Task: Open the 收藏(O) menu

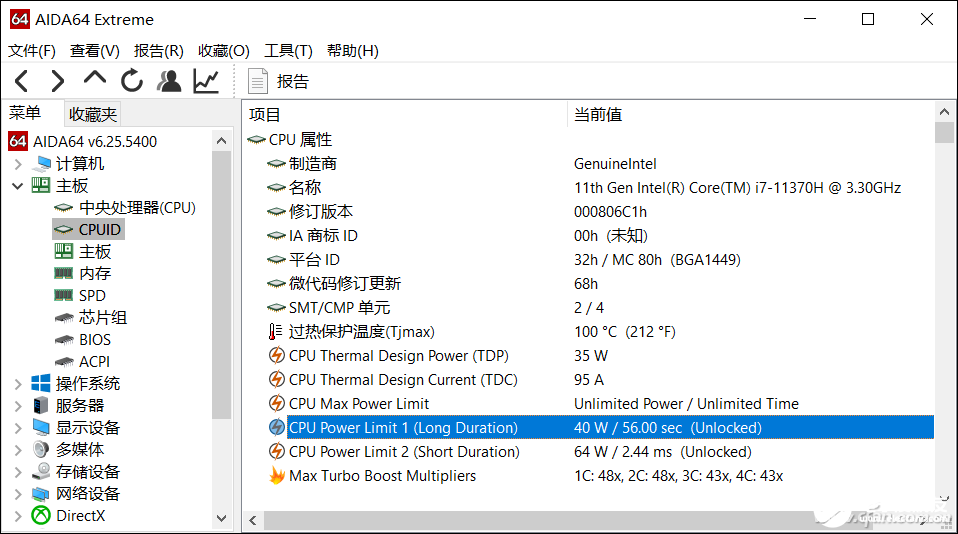Action: (x=224, y=51)
